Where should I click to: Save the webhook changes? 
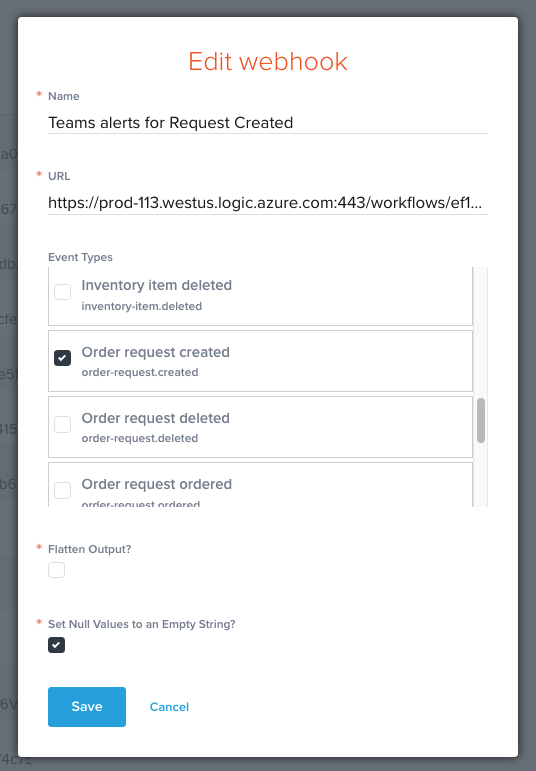click(87, 707)
